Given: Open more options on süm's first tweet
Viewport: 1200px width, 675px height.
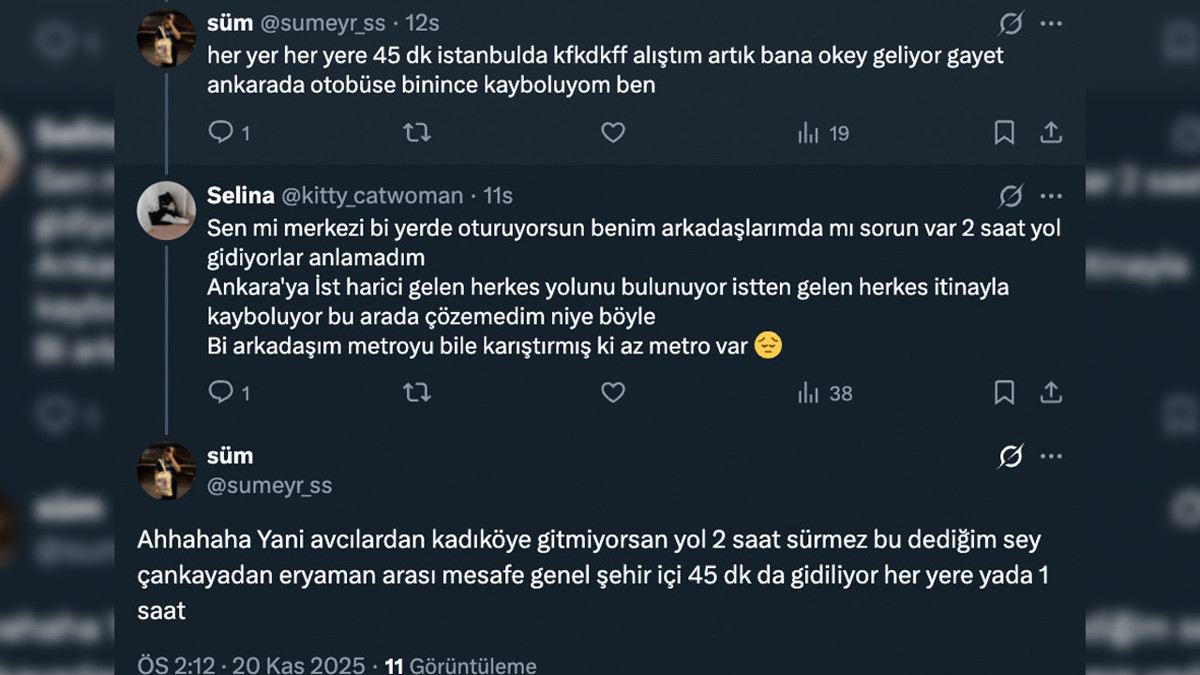Looking at the screenshot, I should coord(1051,24).
